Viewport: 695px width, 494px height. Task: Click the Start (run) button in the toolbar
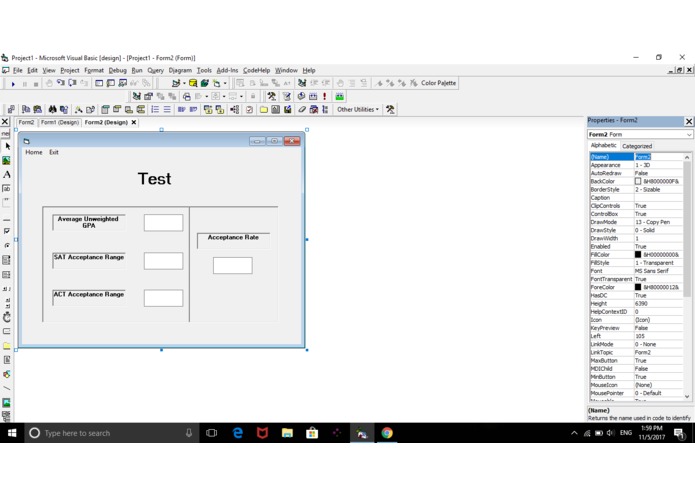click(13, 84)
